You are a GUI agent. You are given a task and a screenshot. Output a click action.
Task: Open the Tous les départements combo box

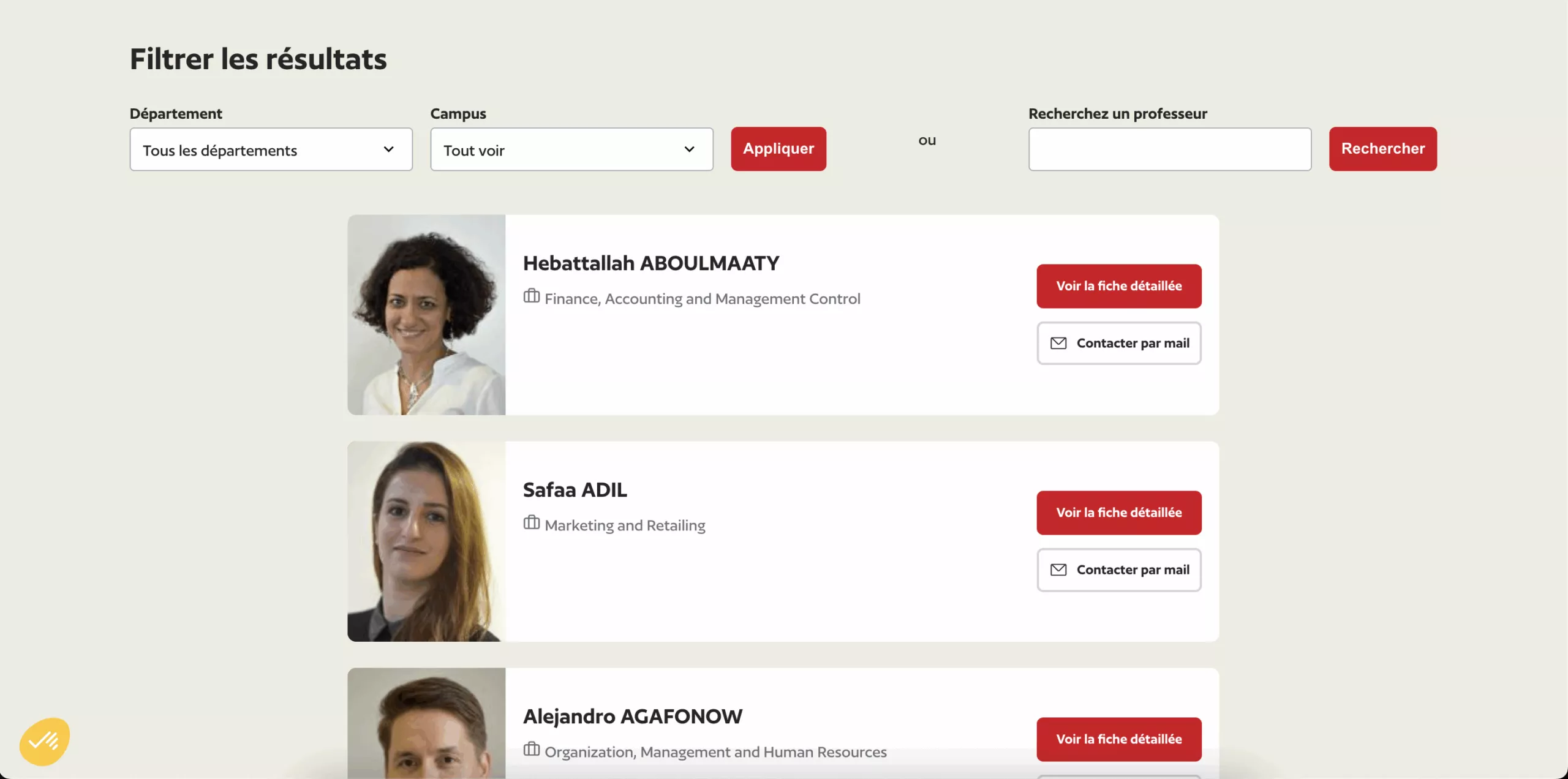(271, 149)
